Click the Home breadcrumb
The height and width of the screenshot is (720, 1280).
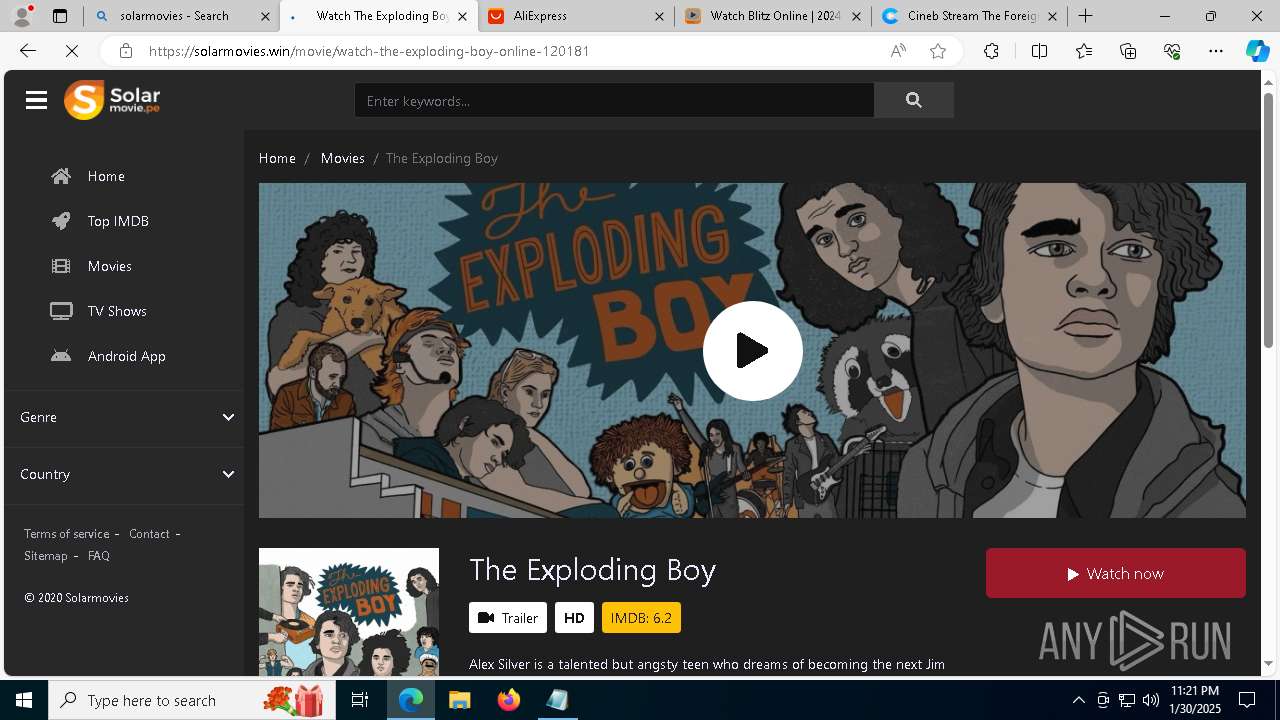point(277,158)
